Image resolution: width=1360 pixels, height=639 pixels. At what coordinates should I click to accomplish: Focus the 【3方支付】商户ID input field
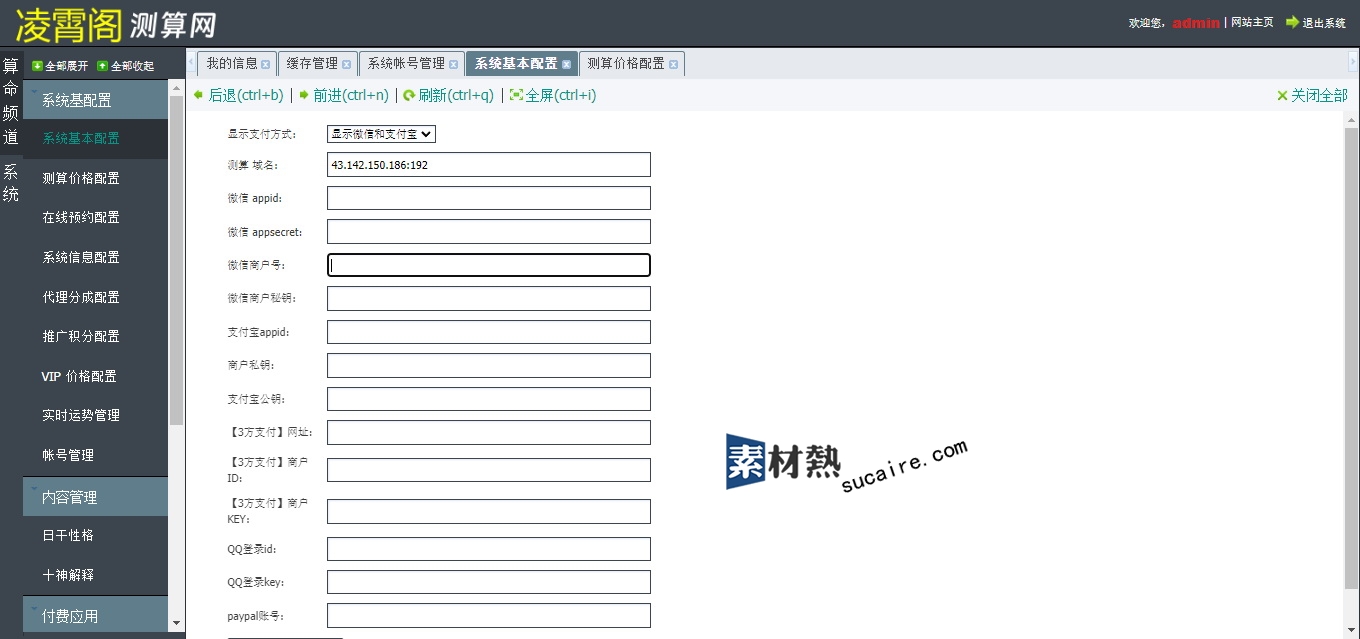point(489,470)
